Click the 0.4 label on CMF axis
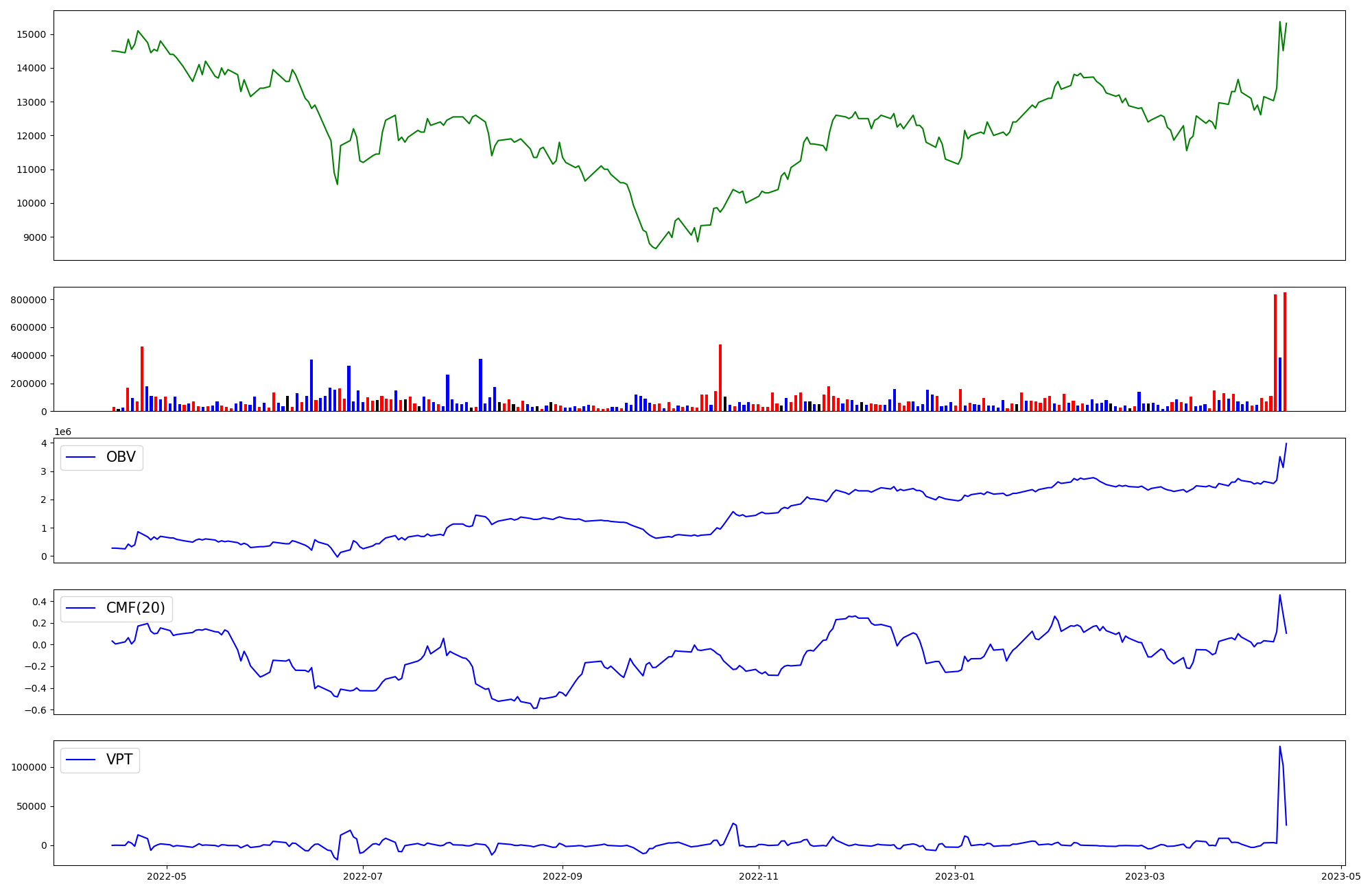The height and width of the screenshot is (892, 1372). pos(39,602)
